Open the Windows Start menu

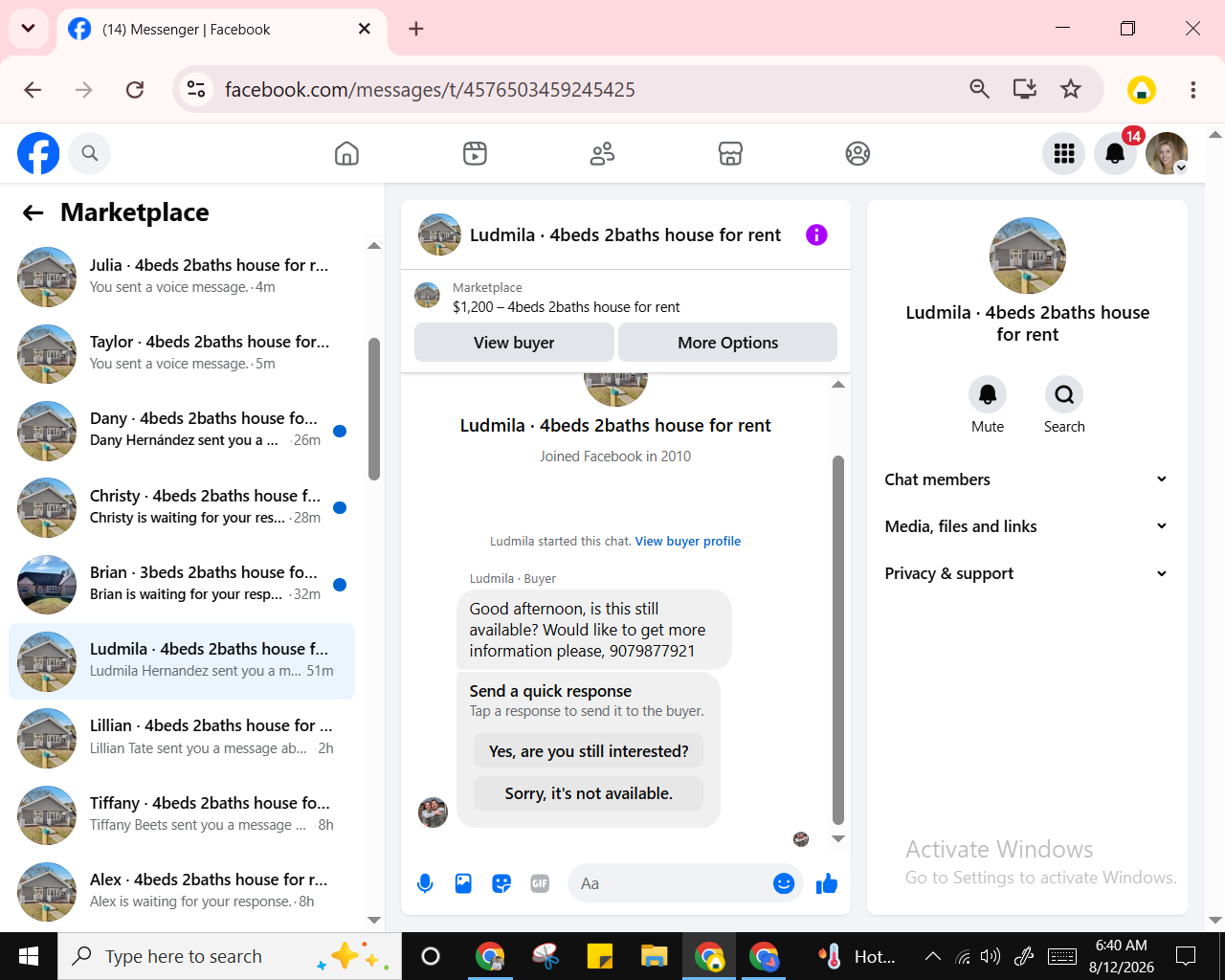29,956
